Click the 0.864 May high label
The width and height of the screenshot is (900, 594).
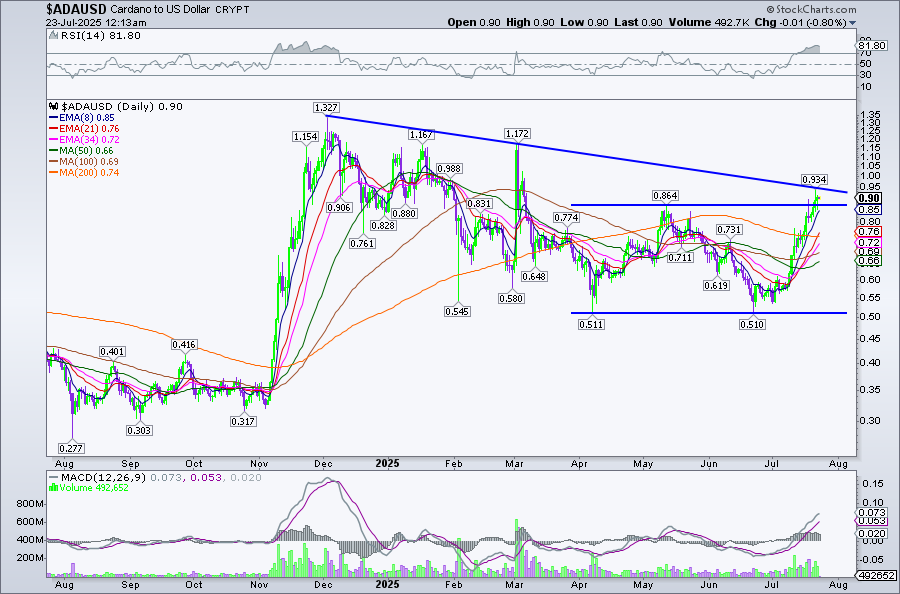[x=665, y=196]
